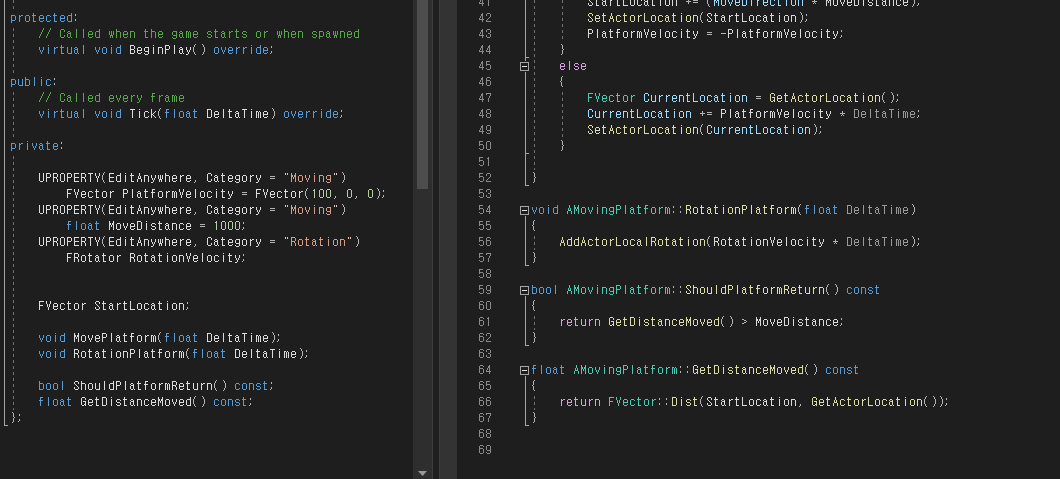Click the 'else' keyword on line 45
1060x479 pixels.
pyautogui.click(x=573, y=66)
